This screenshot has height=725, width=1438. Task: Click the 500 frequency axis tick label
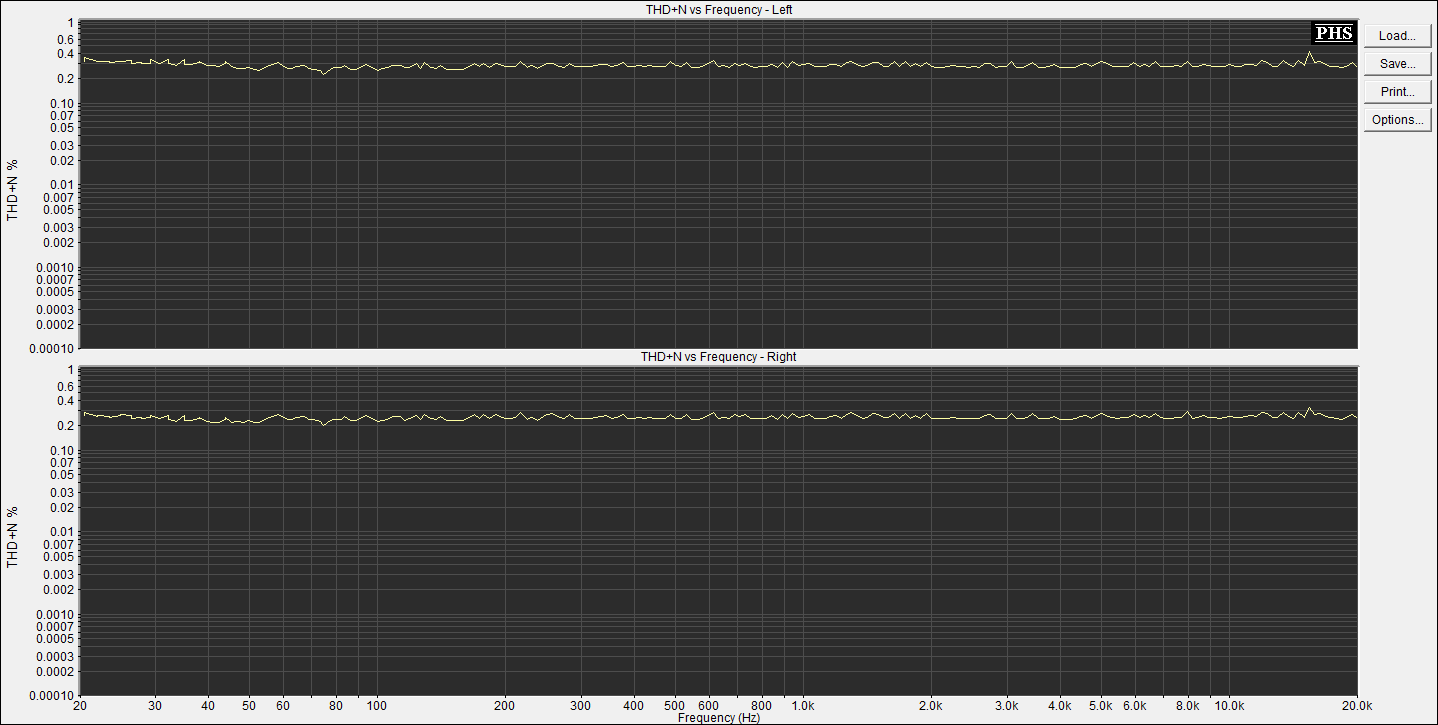point(675,706)
